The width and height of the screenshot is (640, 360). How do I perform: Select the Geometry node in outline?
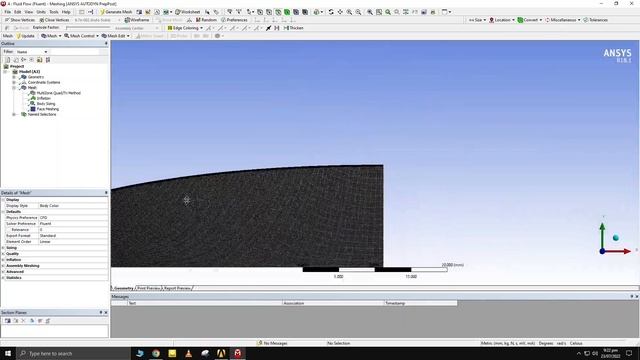[36, 77]
